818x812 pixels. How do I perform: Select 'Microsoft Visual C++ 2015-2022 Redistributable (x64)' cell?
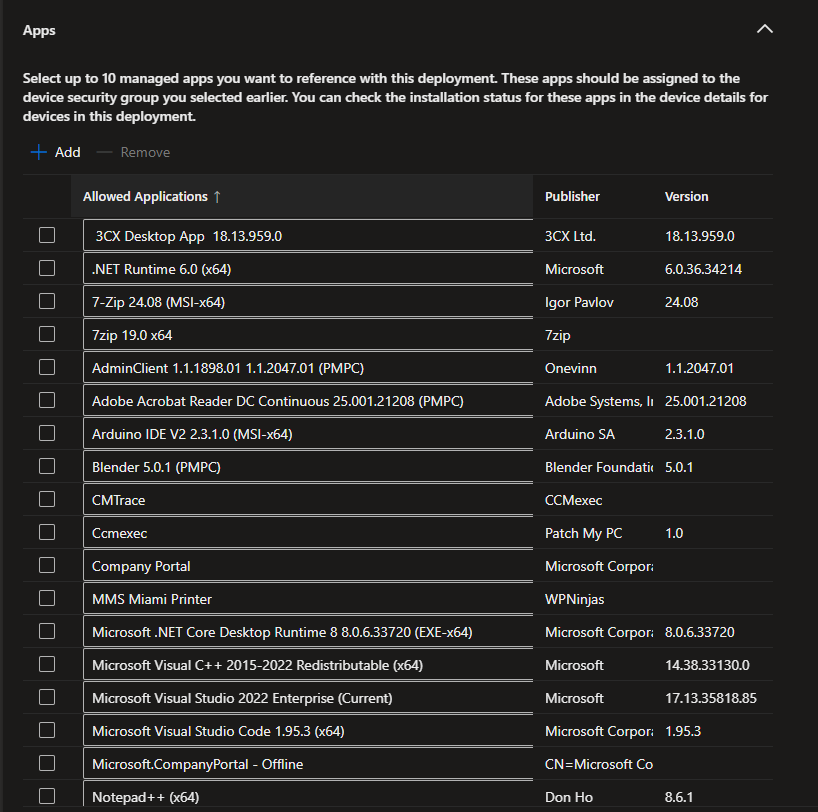coord(308,665)
